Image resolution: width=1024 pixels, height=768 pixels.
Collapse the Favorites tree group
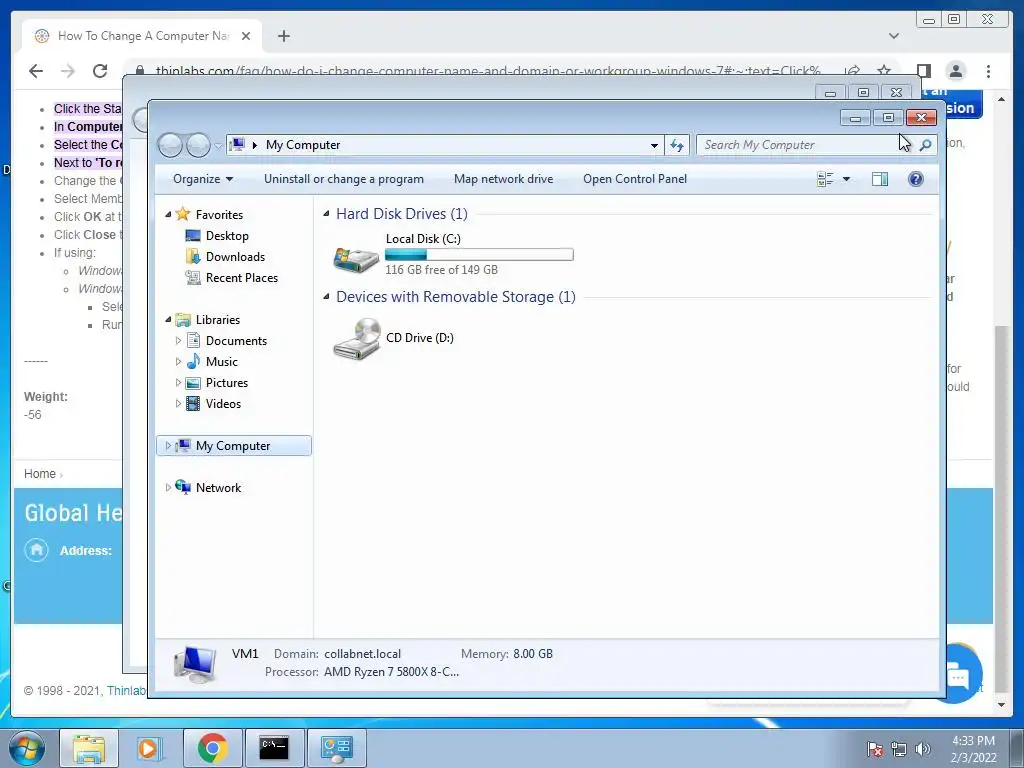coord(168,214)
